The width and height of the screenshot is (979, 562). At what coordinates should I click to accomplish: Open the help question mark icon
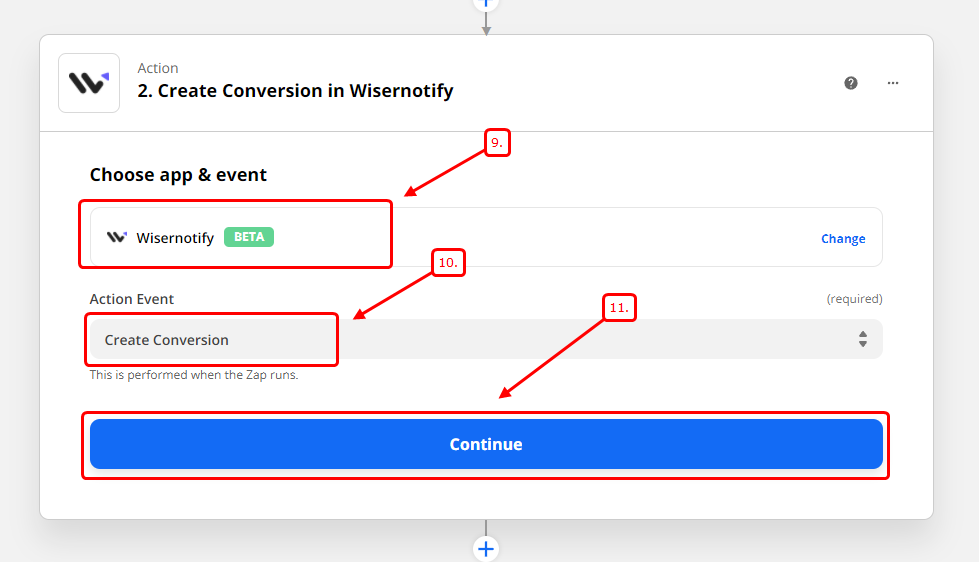851,83
